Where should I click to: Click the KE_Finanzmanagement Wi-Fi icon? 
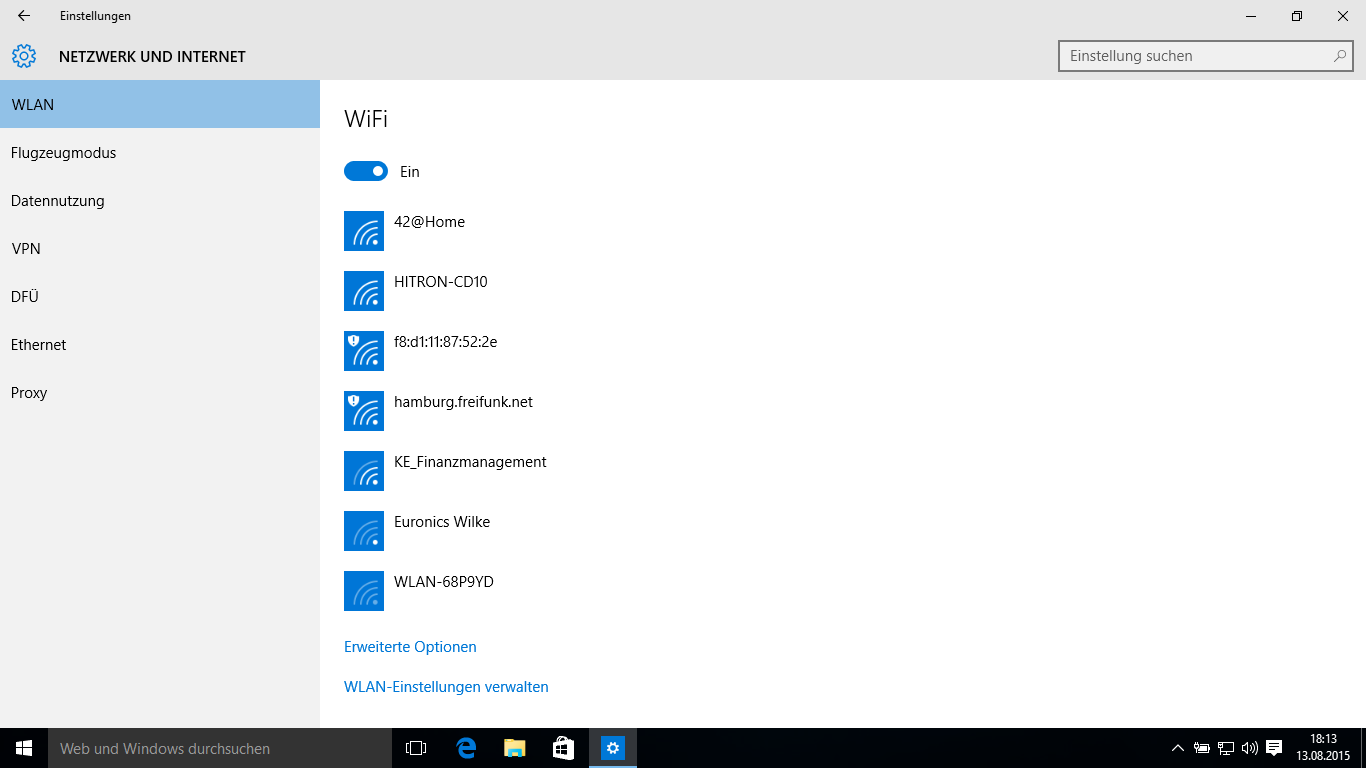(363, 471)
